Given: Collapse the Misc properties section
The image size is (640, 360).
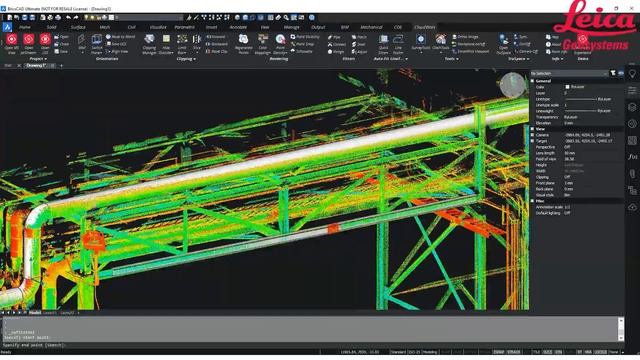Looking at the screenshot, I should coord(532,201).
